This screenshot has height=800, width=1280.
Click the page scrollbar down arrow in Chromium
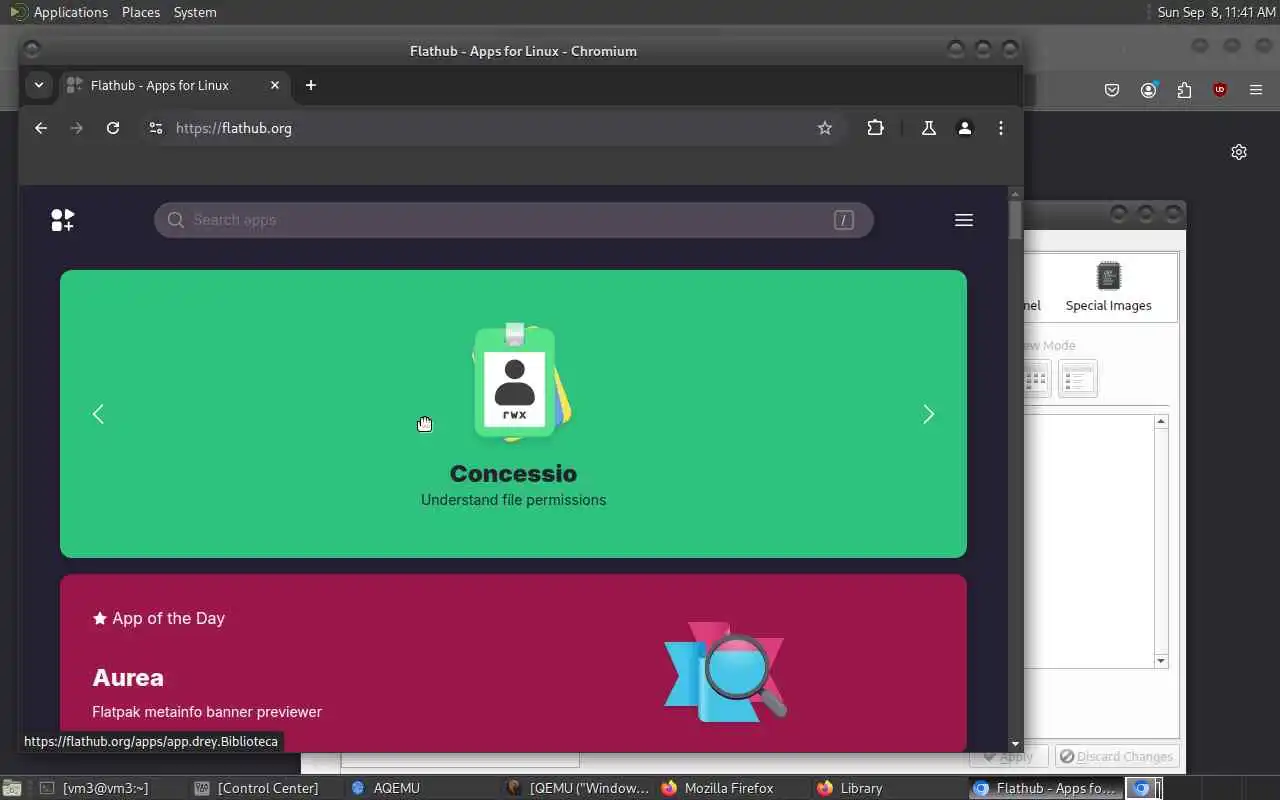[x=1015, y=744]
